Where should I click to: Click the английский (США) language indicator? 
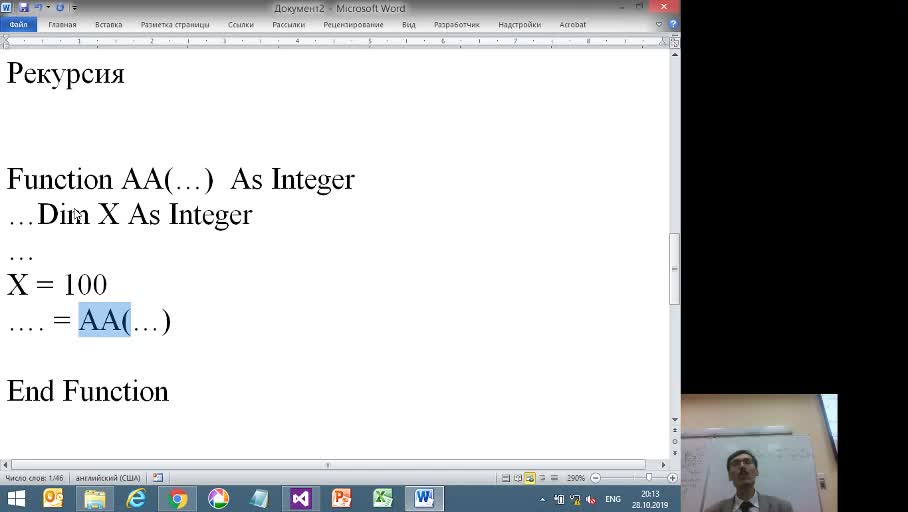tap(108, 478)
